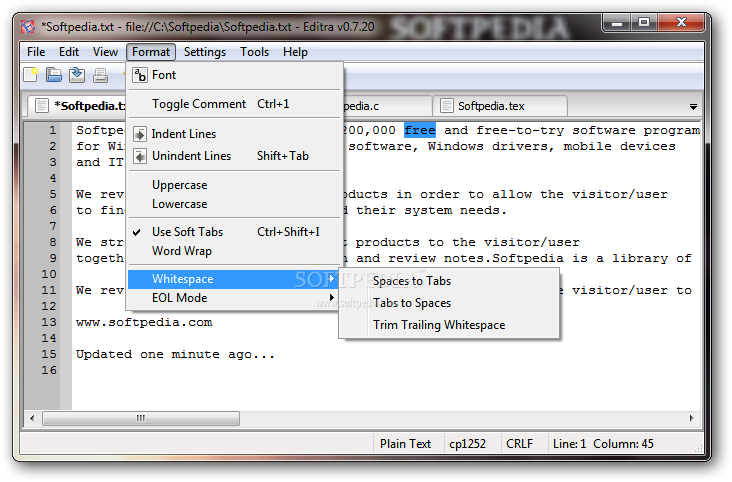Choose Trim Trailing Whitespace
Image resolution: width=732 pixels, height=482 pixels.
(x=449, y=325)
